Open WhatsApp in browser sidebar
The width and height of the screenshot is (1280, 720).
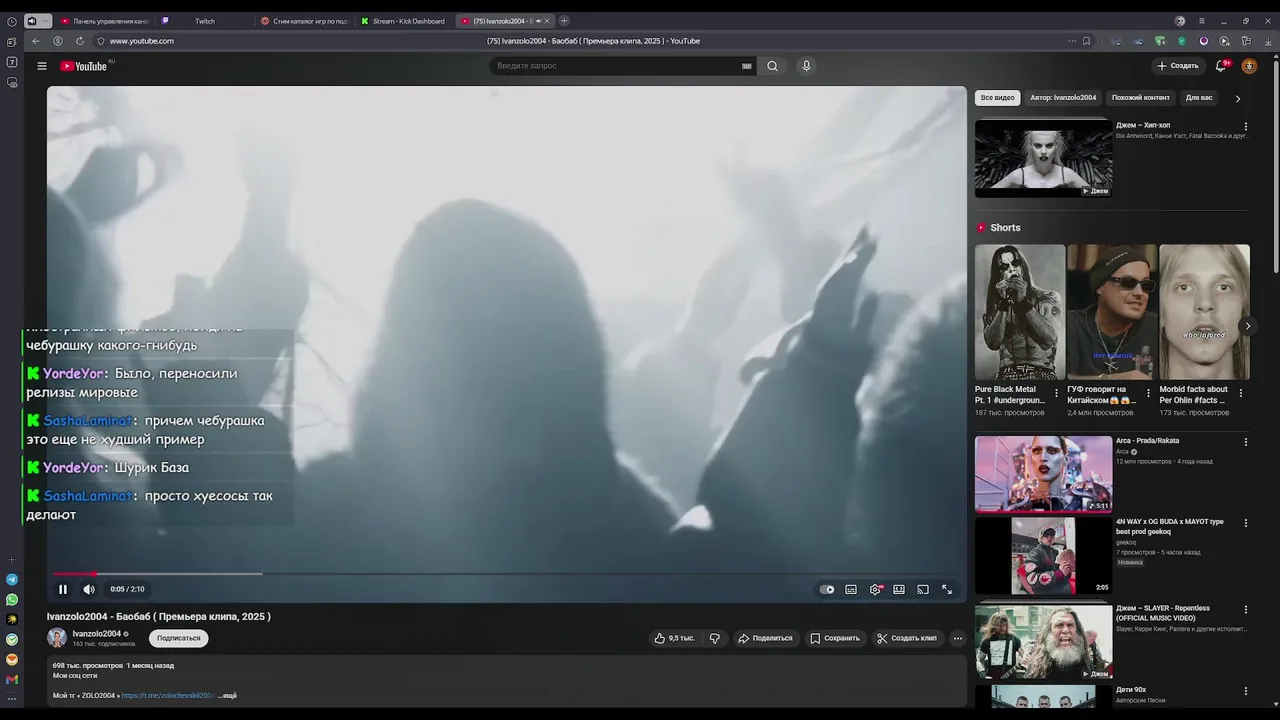point(12,600)
